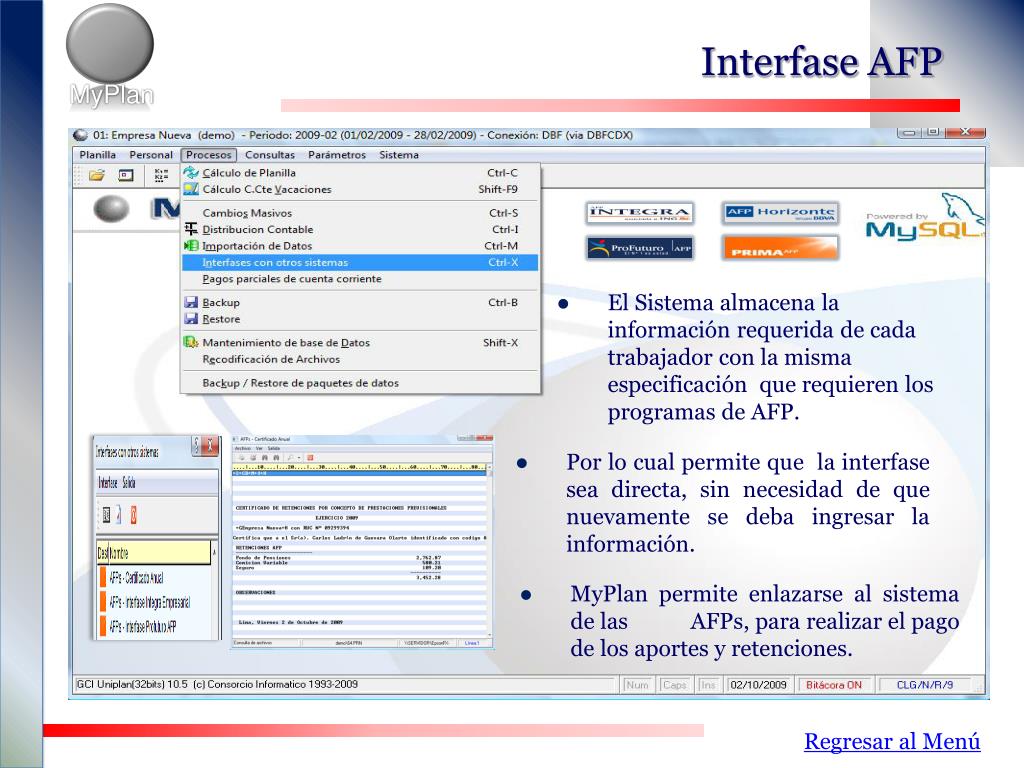The height and width of the screenshot is (768, 1024).
Task: Click the 02/10/2009 date in status bar
Action: tap(758, 685)
